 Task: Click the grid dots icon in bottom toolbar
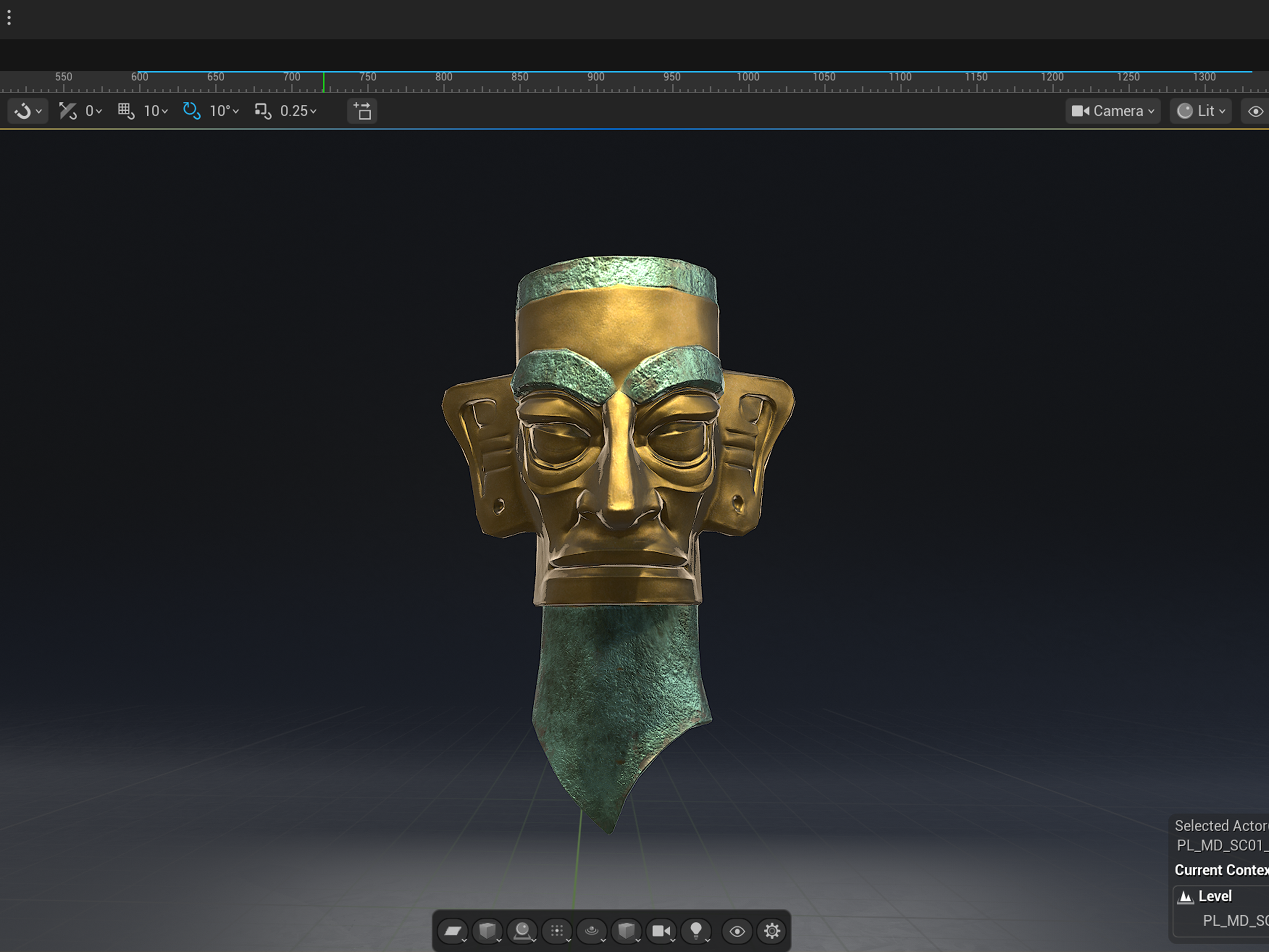pyautogui.click(x=558, y=931)
